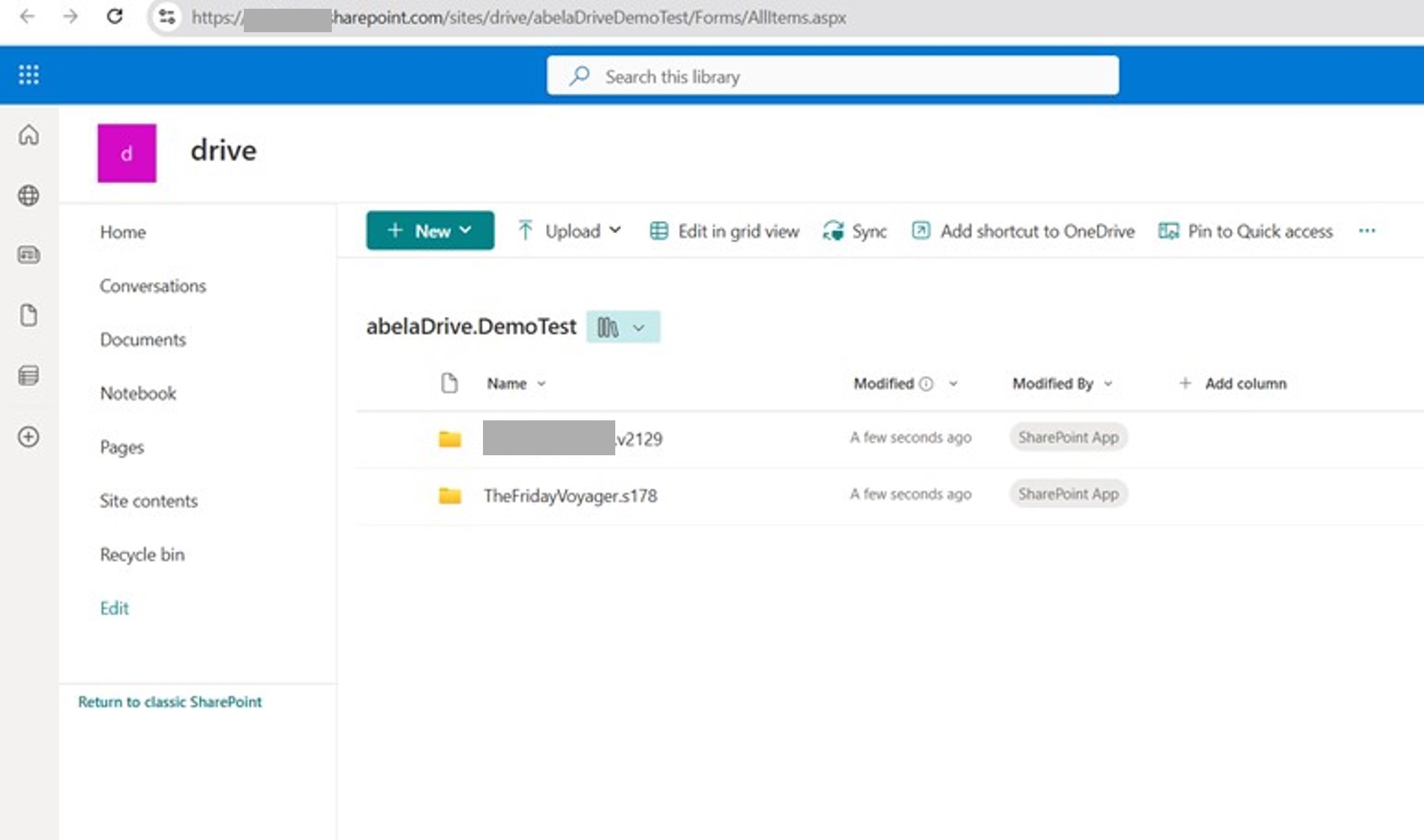1424x840 pixels.
Task: Expand the Upload dropdown chevron
Action: tap(615, 230)
